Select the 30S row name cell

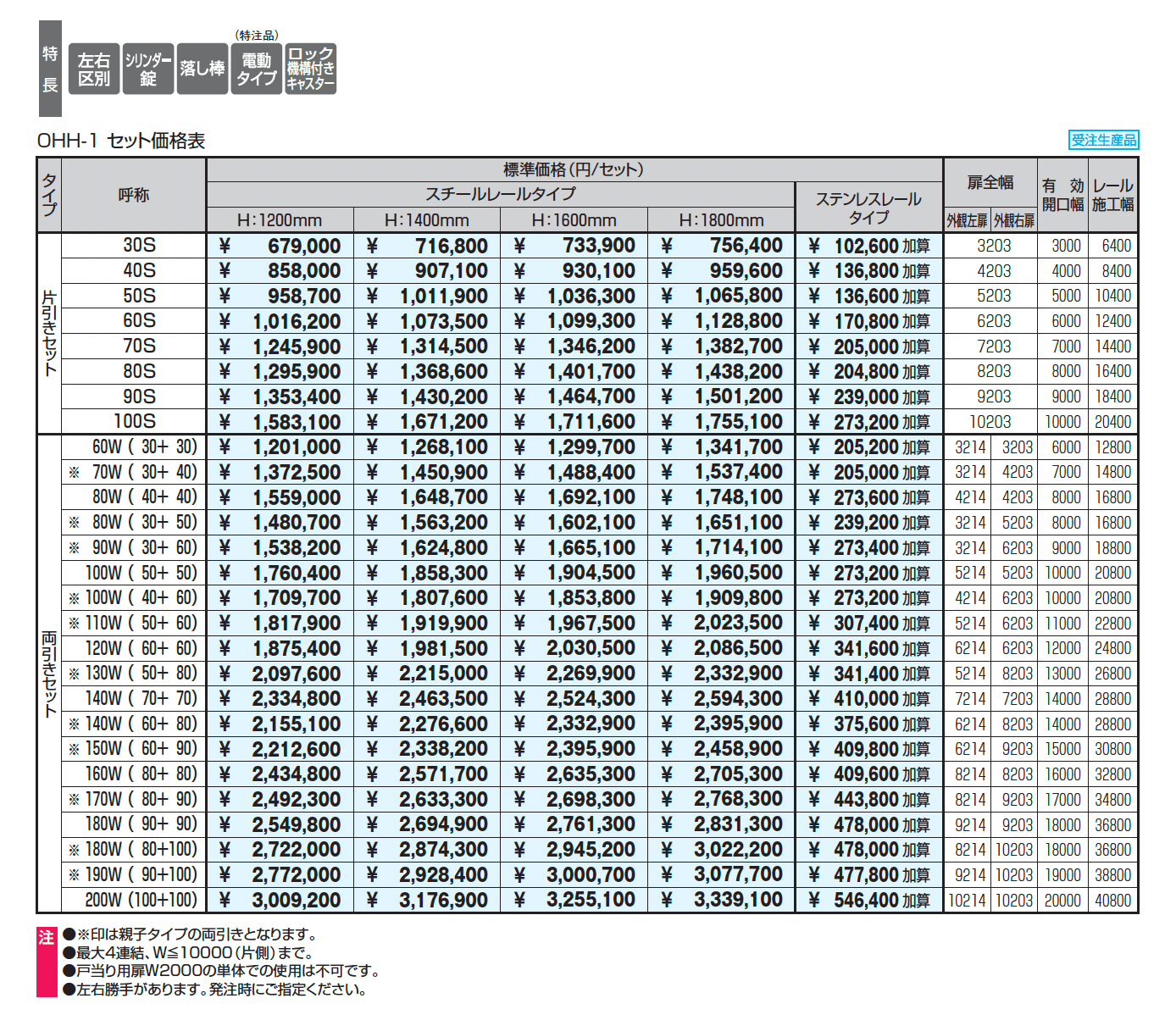click(x=139, y=246)
